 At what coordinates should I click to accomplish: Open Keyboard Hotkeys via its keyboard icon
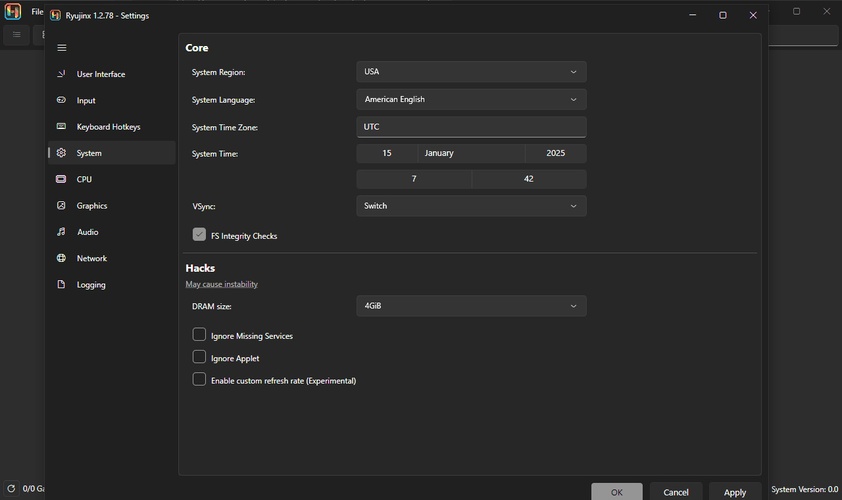(62, 127)
